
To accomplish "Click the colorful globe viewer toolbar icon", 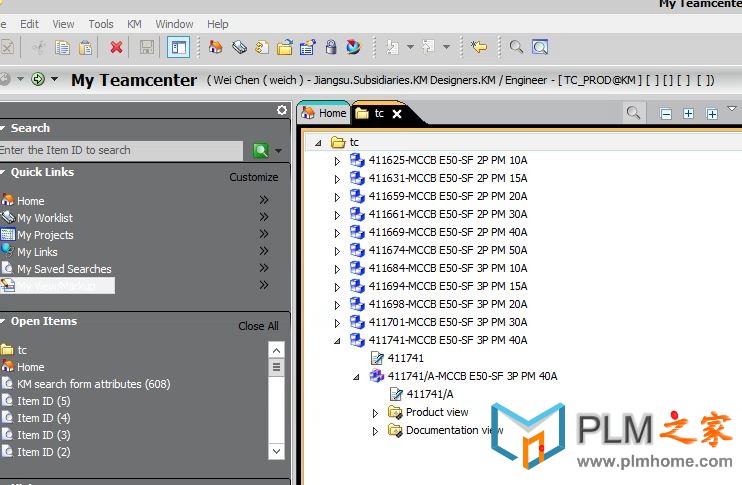I will coord(353,47).
